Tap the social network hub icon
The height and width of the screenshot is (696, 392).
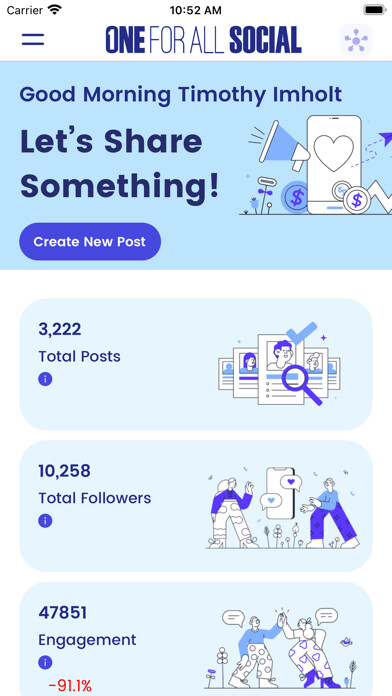356,40
